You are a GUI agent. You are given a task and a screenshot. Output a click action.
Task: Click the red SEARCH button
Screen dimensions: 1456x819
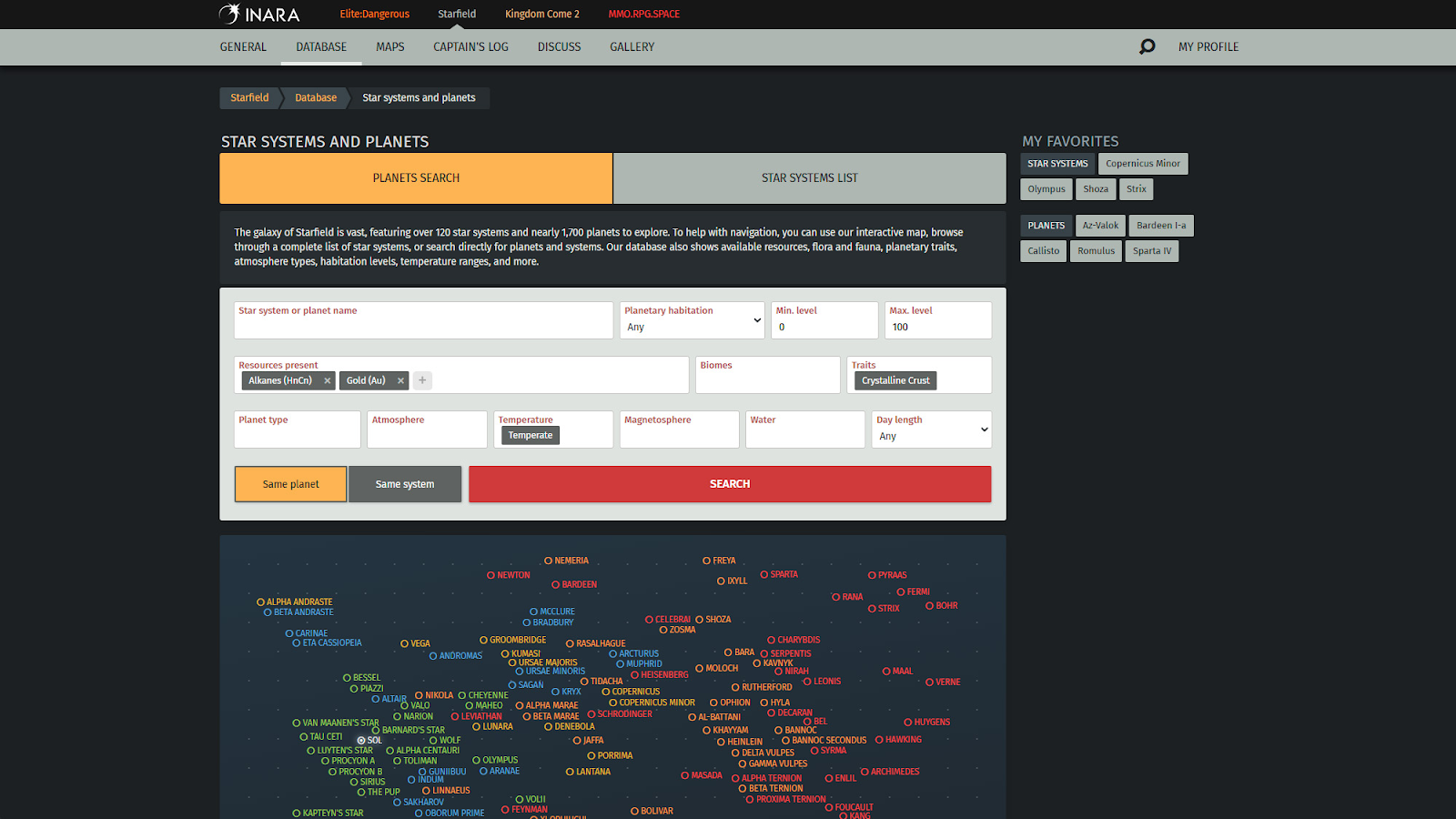pos(730,484)
